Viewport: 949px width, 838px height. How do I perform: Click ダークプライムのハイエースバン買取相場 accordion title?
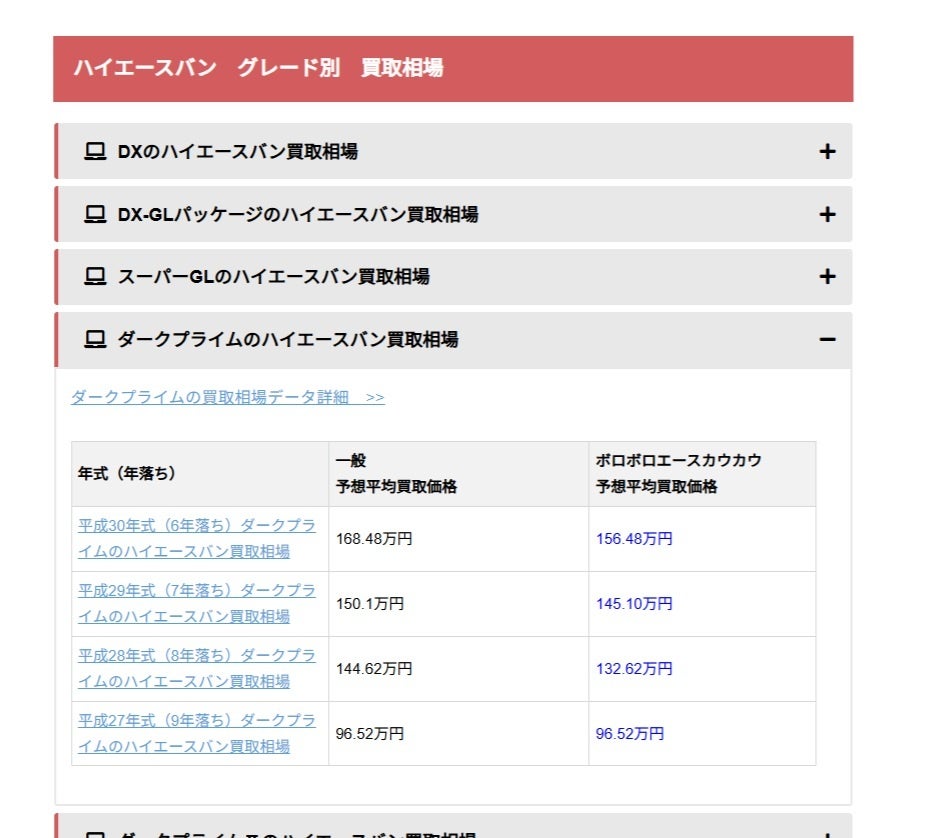coord(288,339)
